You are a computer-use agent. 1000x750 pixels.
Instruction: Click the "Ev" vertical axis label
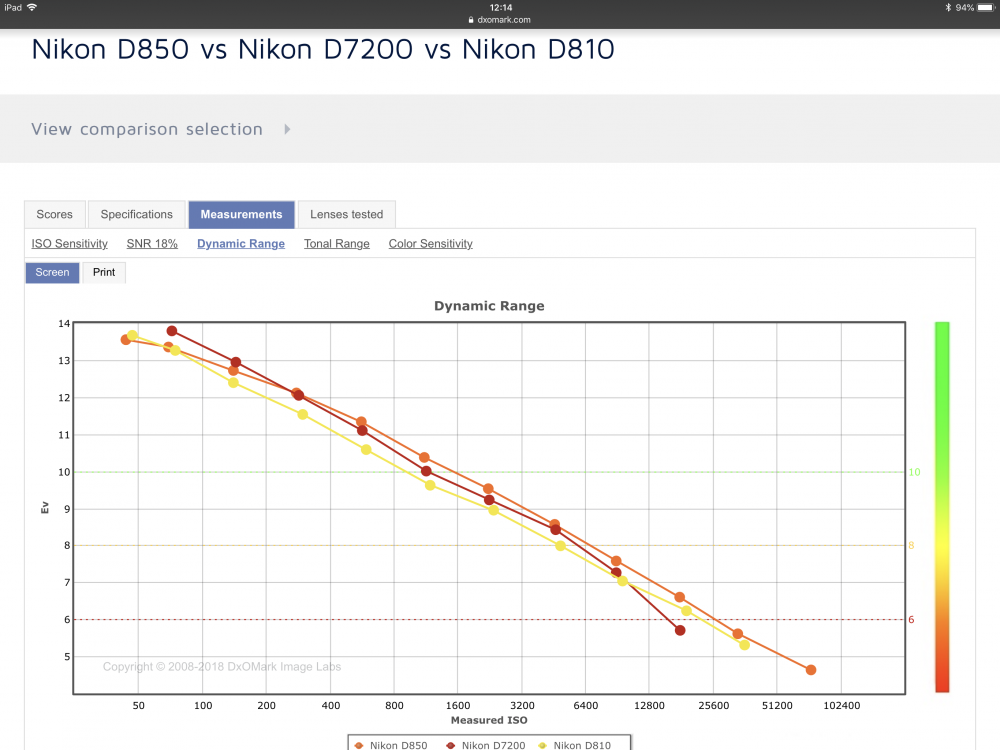click(x=45, y=508)
